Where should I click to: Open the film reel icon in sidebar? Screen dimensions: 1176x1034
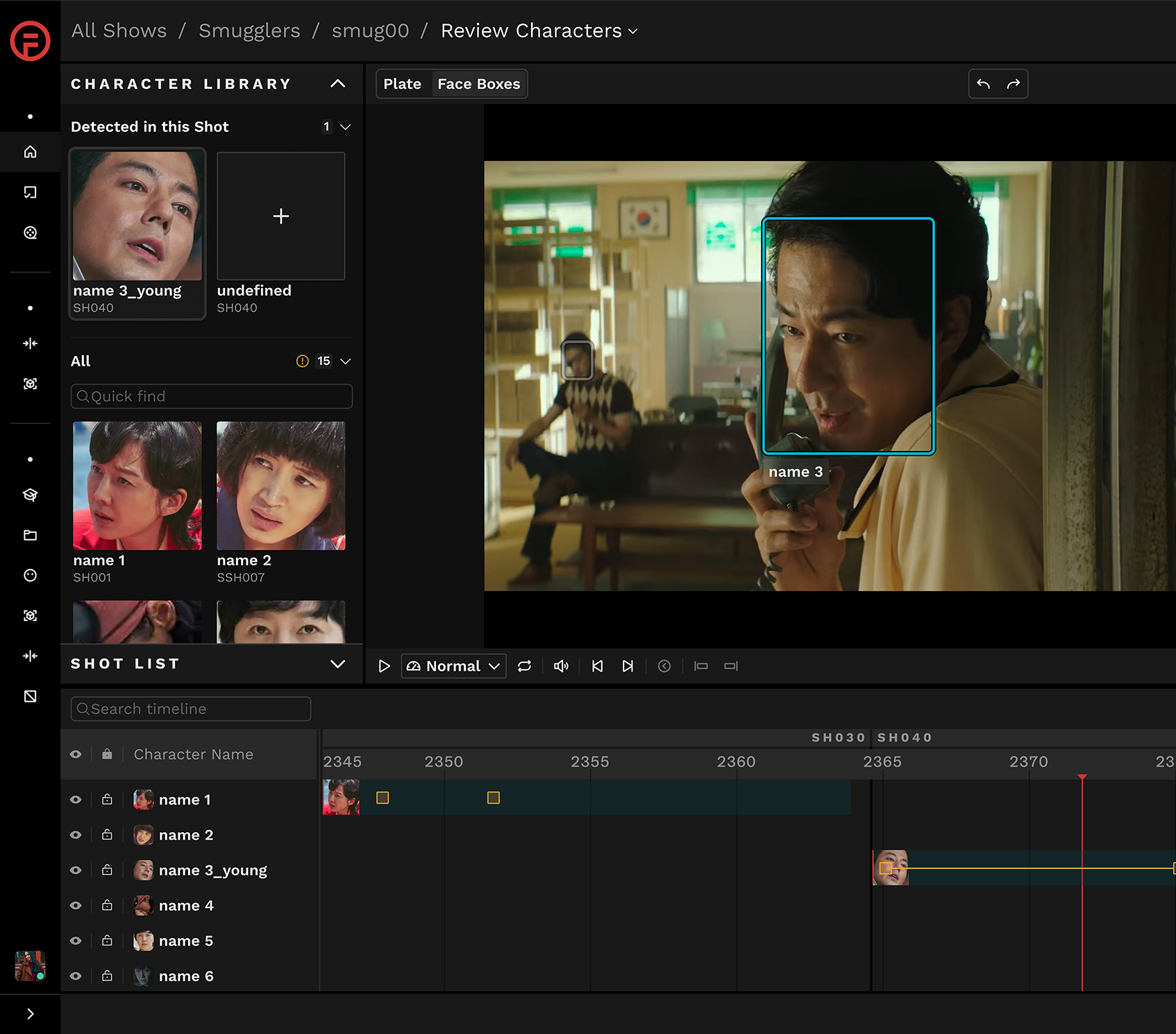pos(30,232)
